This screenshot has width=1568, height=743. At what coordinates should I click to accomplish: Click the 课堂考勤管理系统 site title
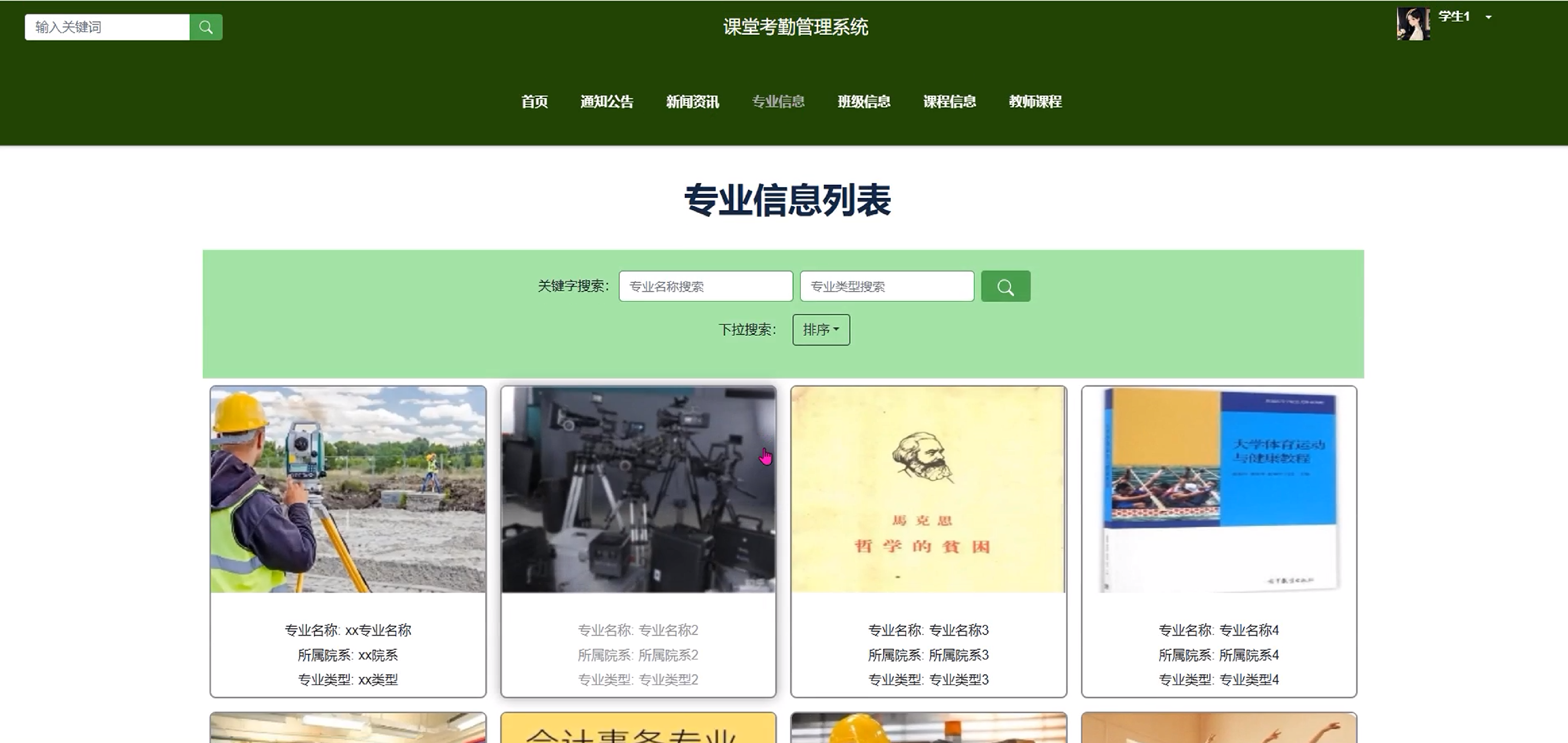click(x=795, y=27)
